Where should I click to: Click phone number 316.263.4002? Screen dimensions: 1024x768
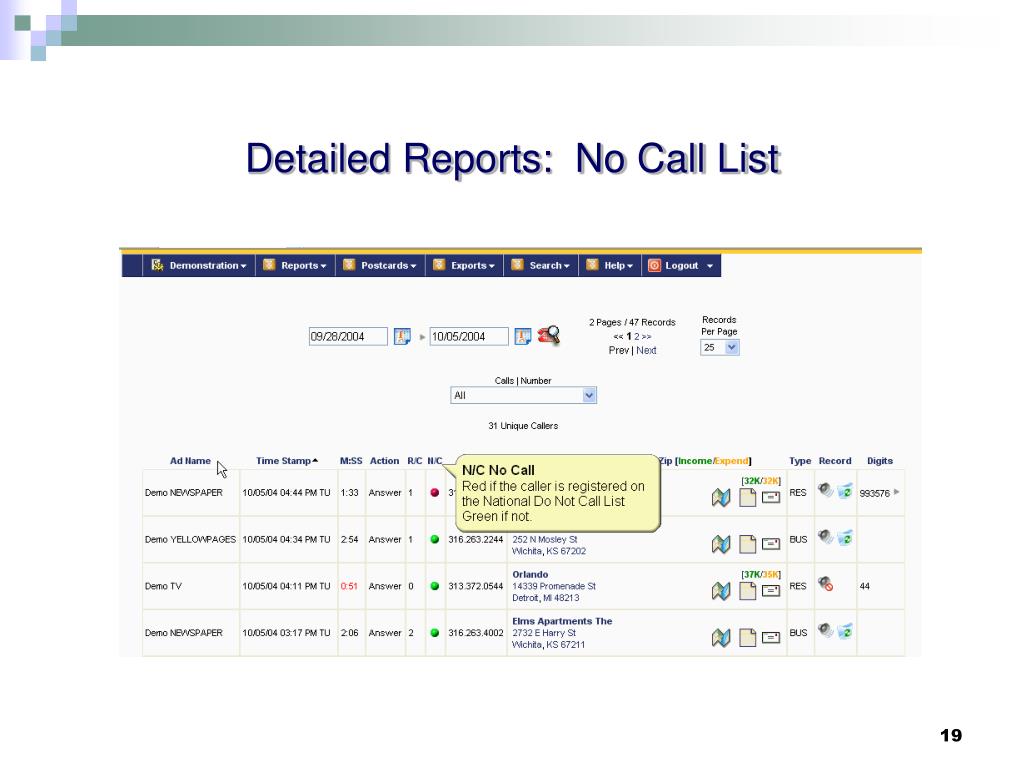(475, 633)
